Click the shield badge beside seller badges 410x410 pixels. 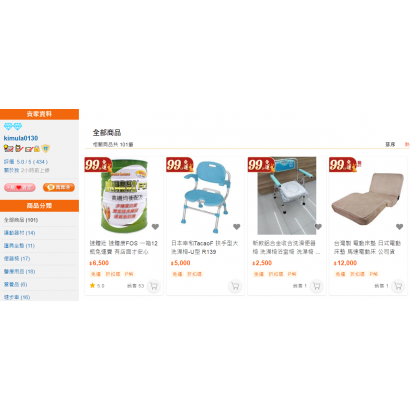click(x=46, y=148)
